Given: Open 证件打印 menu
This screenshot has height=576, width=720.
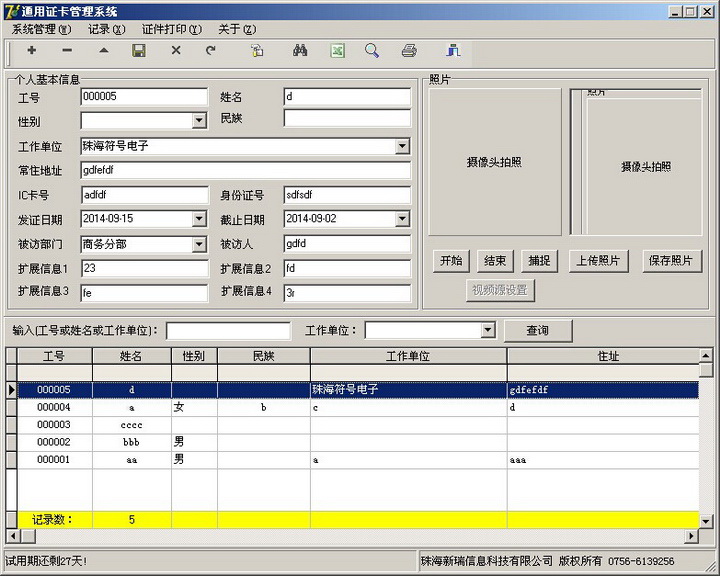Looking at the screenshot, I should (172, 29).
